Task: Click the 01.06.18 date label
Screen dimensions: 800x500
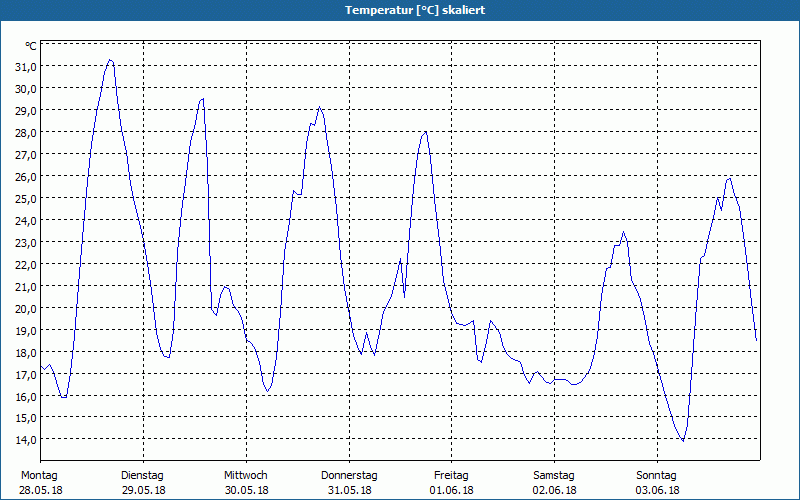Action: 451,490
